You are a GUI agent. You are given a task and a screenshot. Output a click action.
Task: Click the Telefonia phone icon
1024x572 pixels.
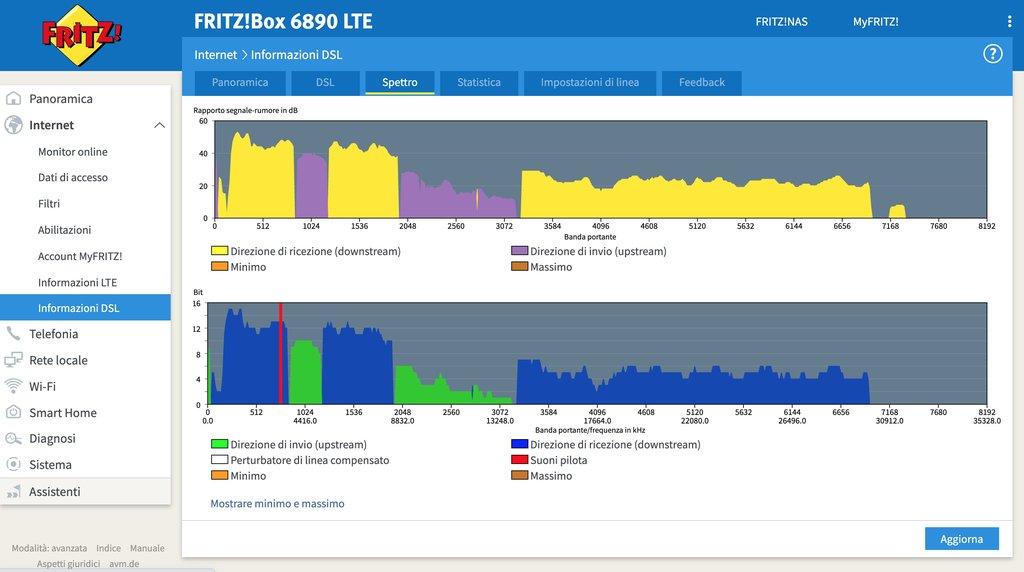14,334
